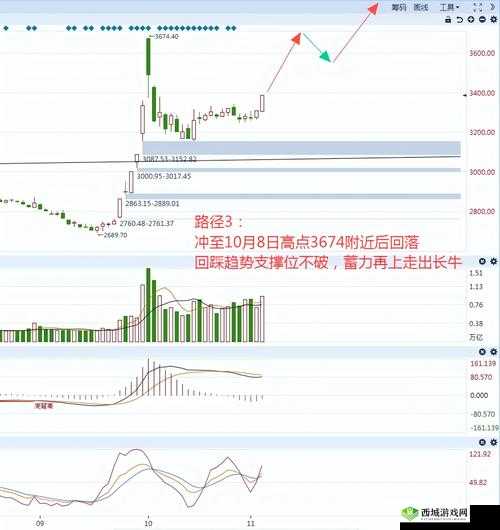Open the 画线 drawing tab
The height and width of the screenshot is (530, 500).
[421, 7]
